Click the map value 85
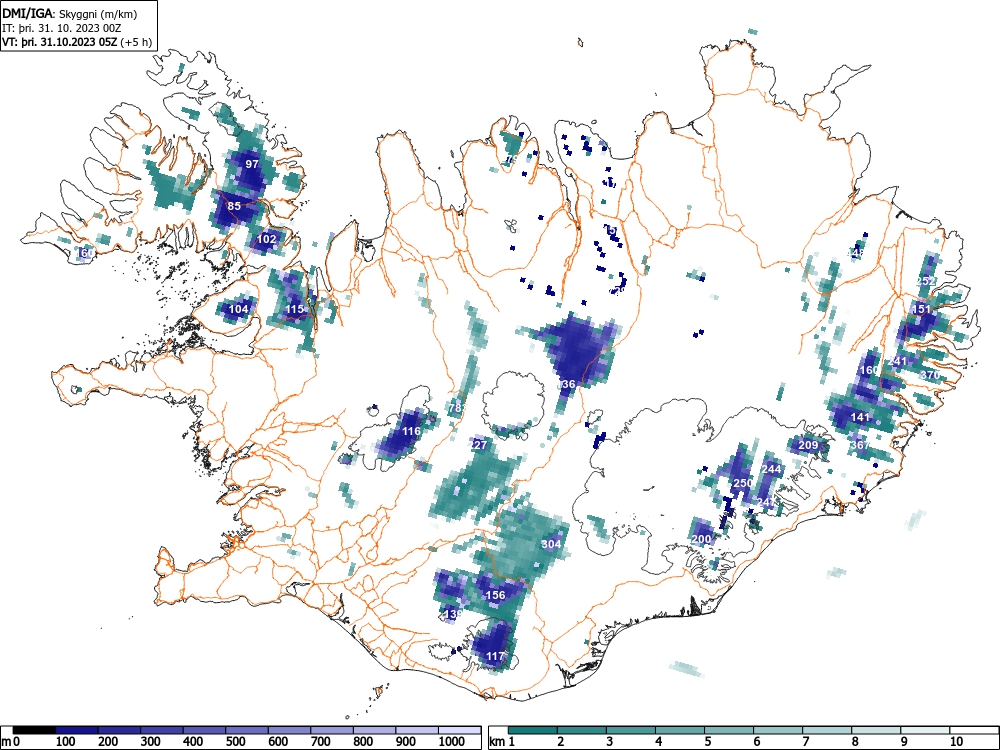Image resolution: width=1000 pixels, height=750 pixels. (234, 206)
